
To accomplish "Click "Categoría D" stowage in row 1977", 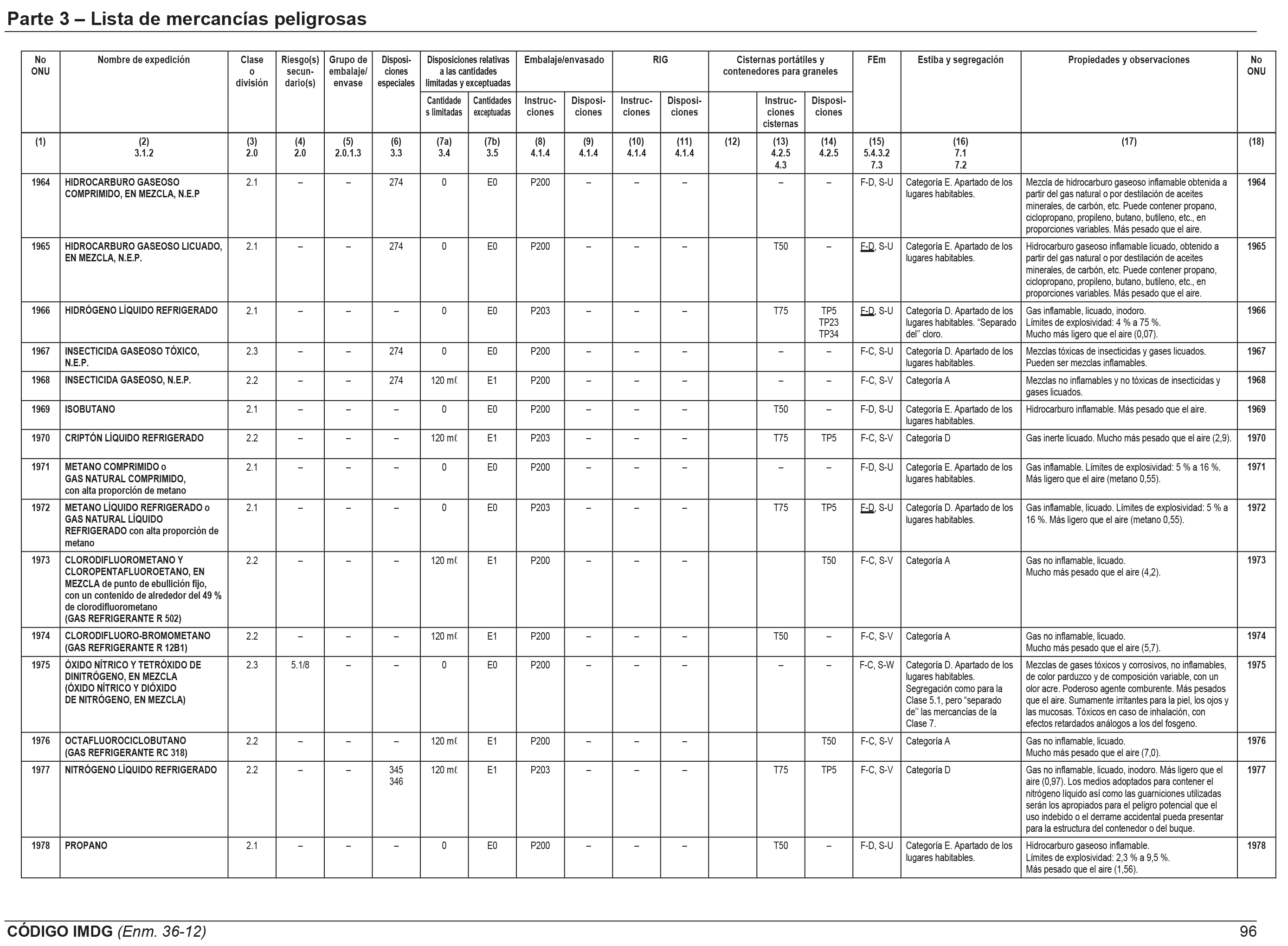I will 927,770.
